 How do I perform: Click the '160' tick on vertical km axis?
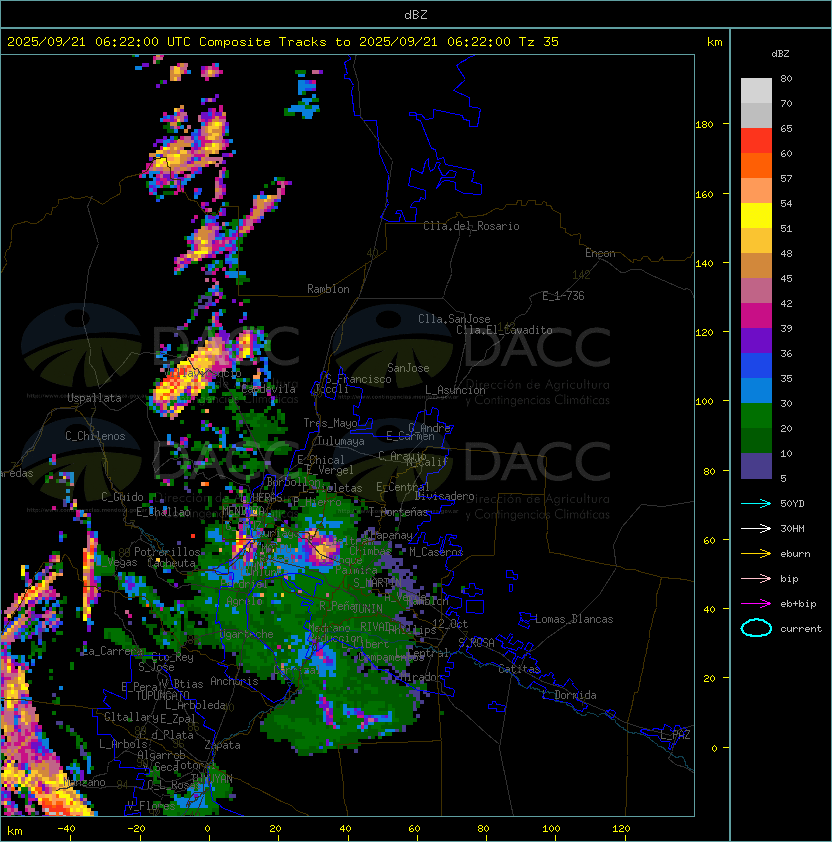(704, 194)
